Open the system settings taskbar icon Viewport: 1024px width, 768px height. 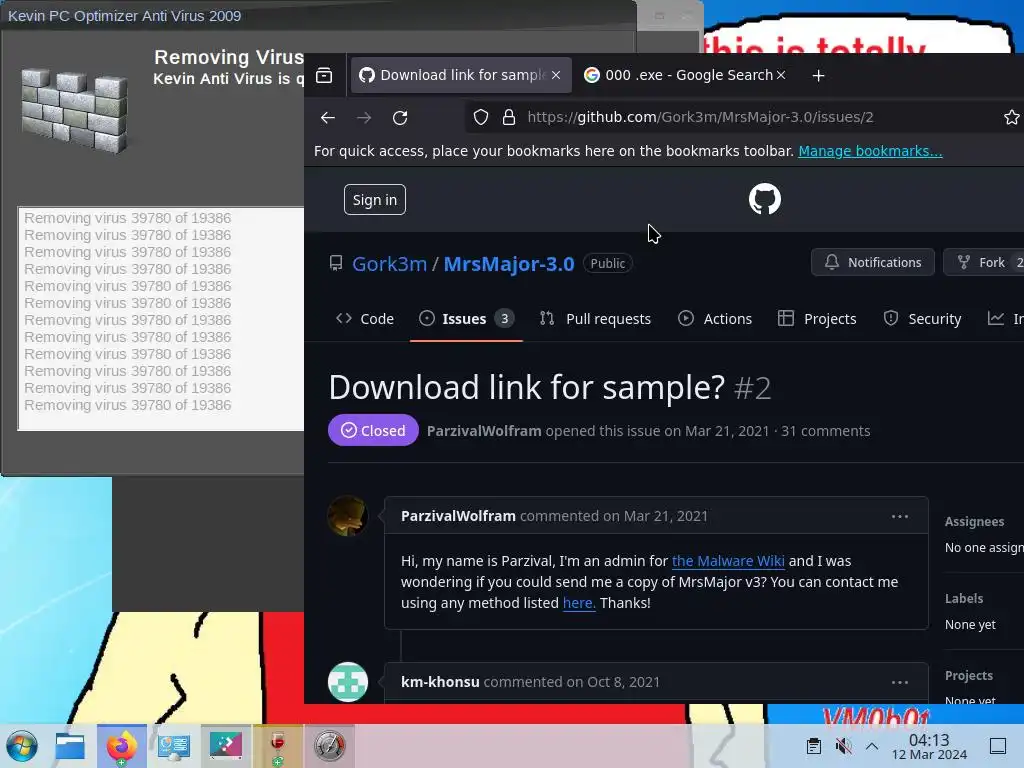tap(174, 746)
